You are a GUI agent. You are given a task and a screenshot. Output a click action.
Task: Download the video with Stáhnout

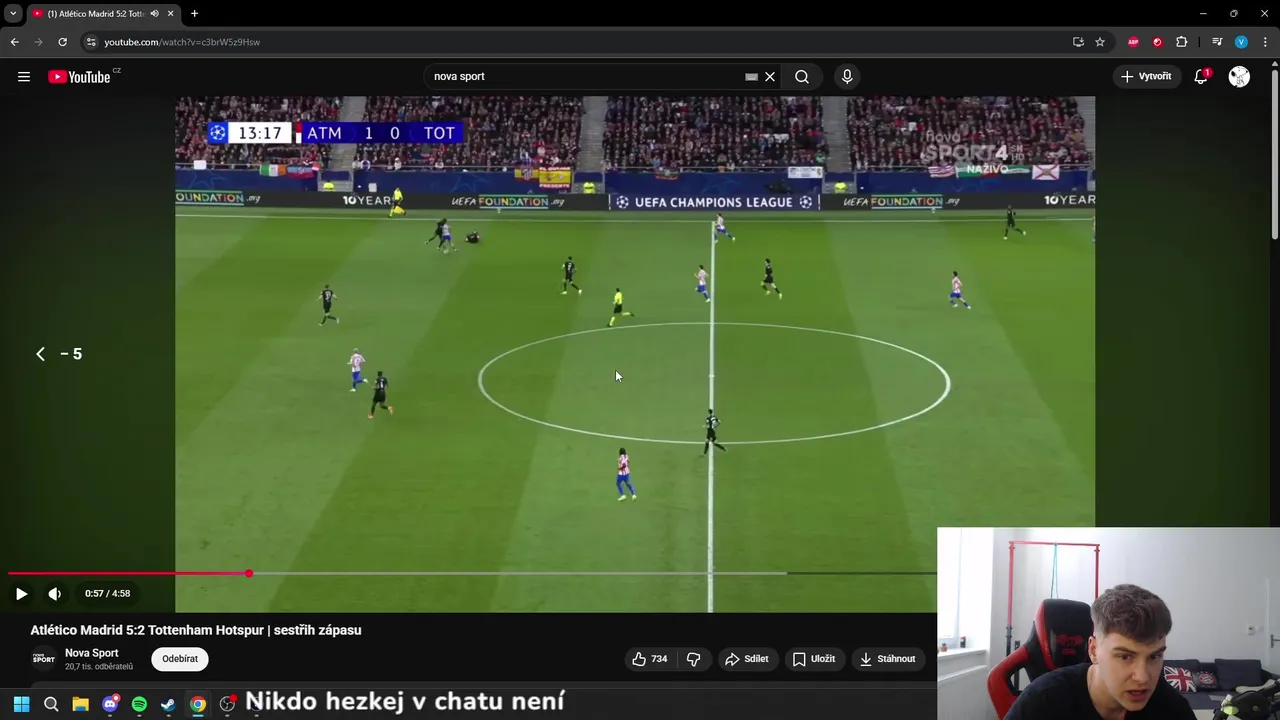tap(888, 659)
